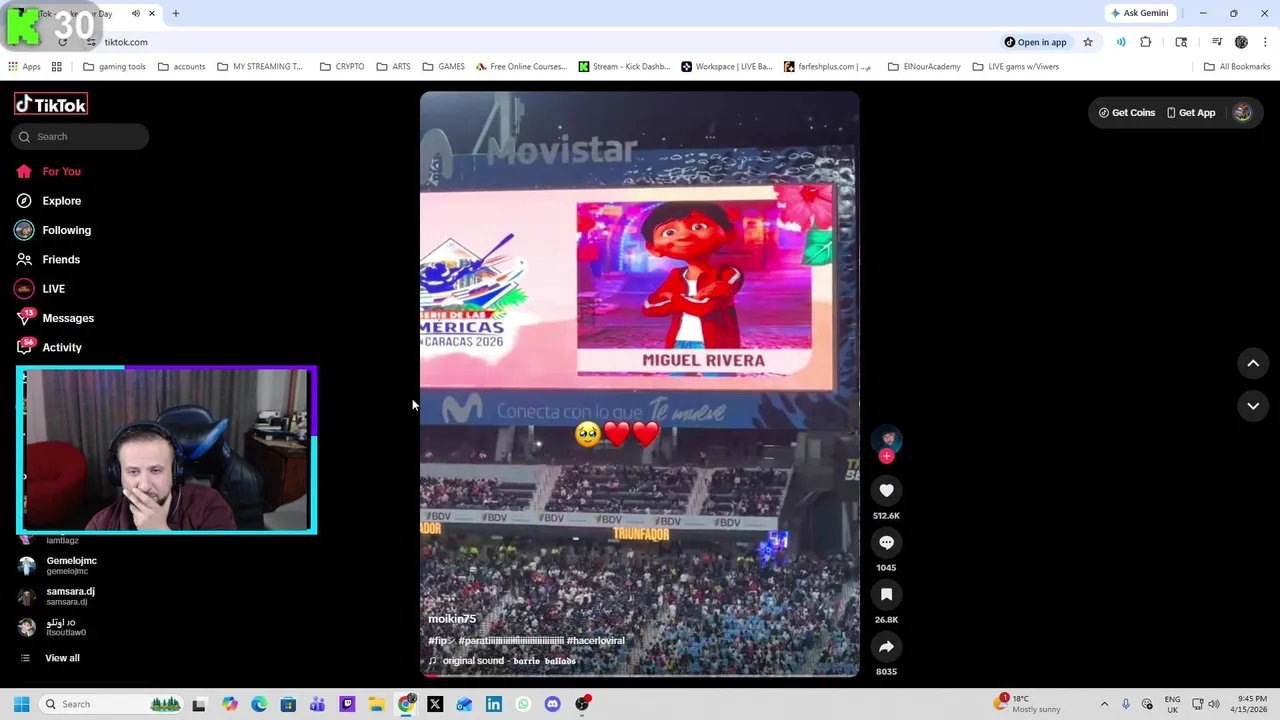Click the #hacerloviral hashtag
Viewport: 1280px width, 720px height.
point(595,641)
